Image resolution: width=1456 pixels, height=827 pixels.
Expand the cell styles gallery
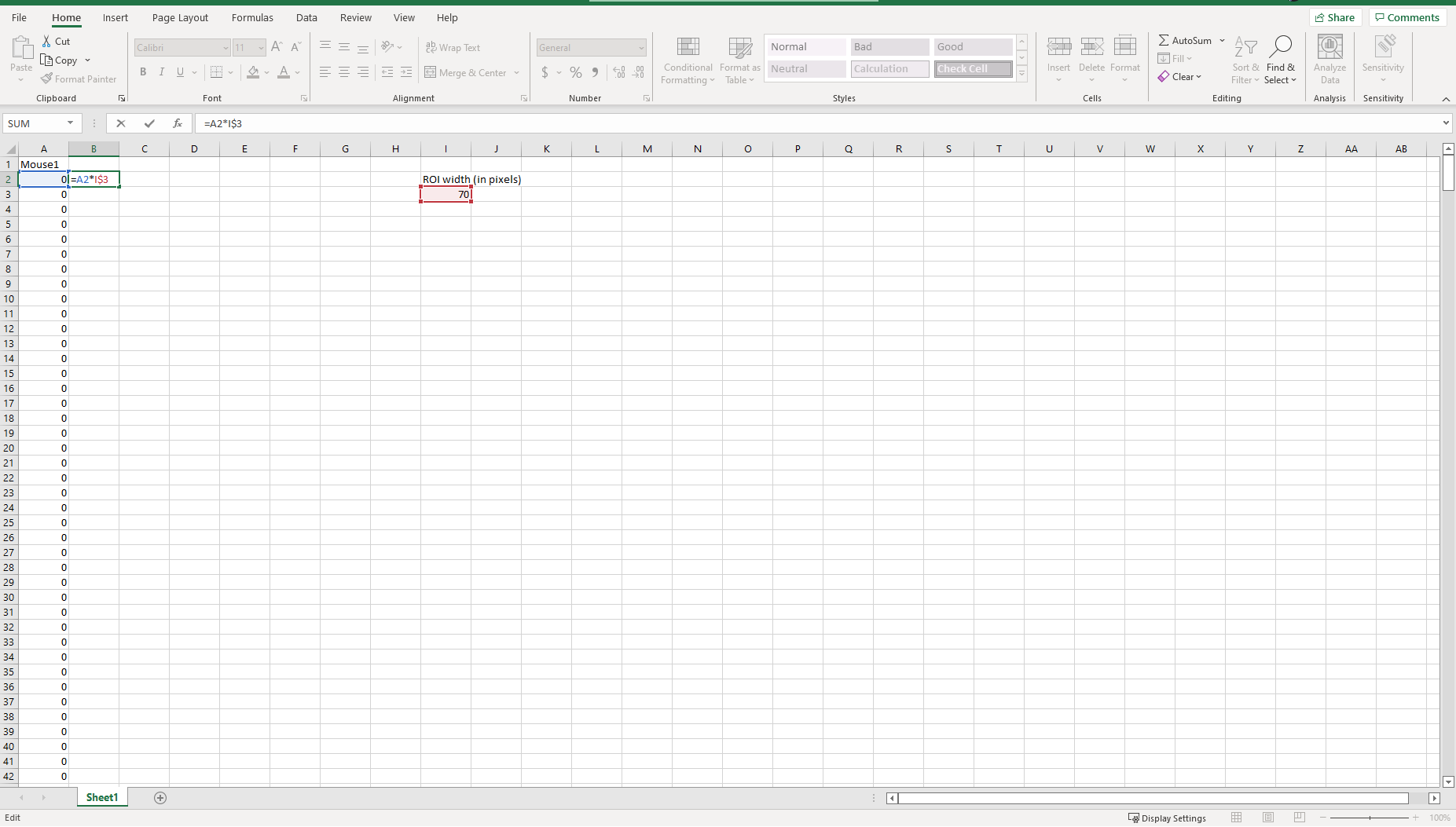tap(1021, 74)
